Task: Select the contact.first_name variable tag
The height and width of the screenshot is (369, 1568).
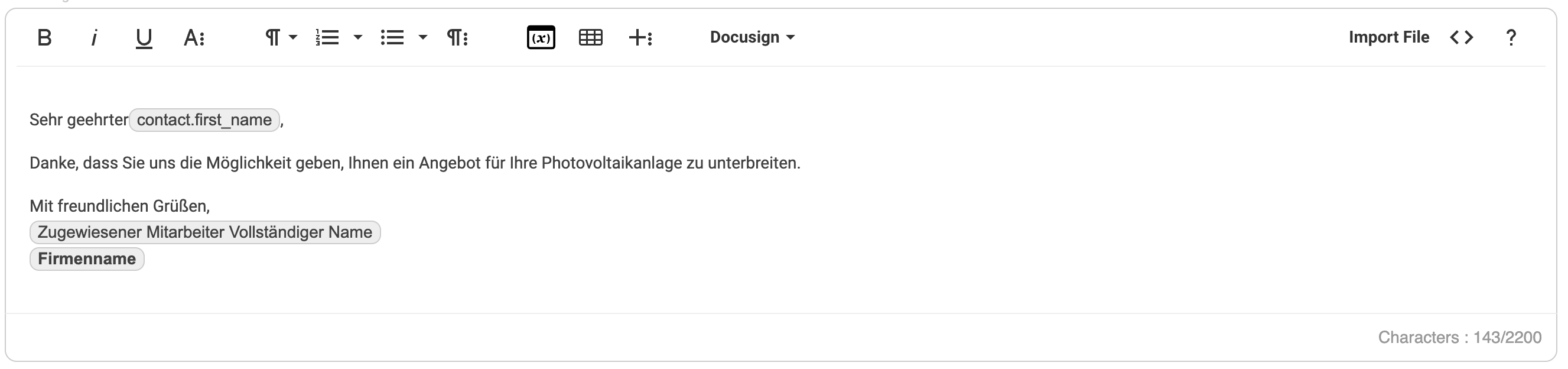Action: (204, 120)
